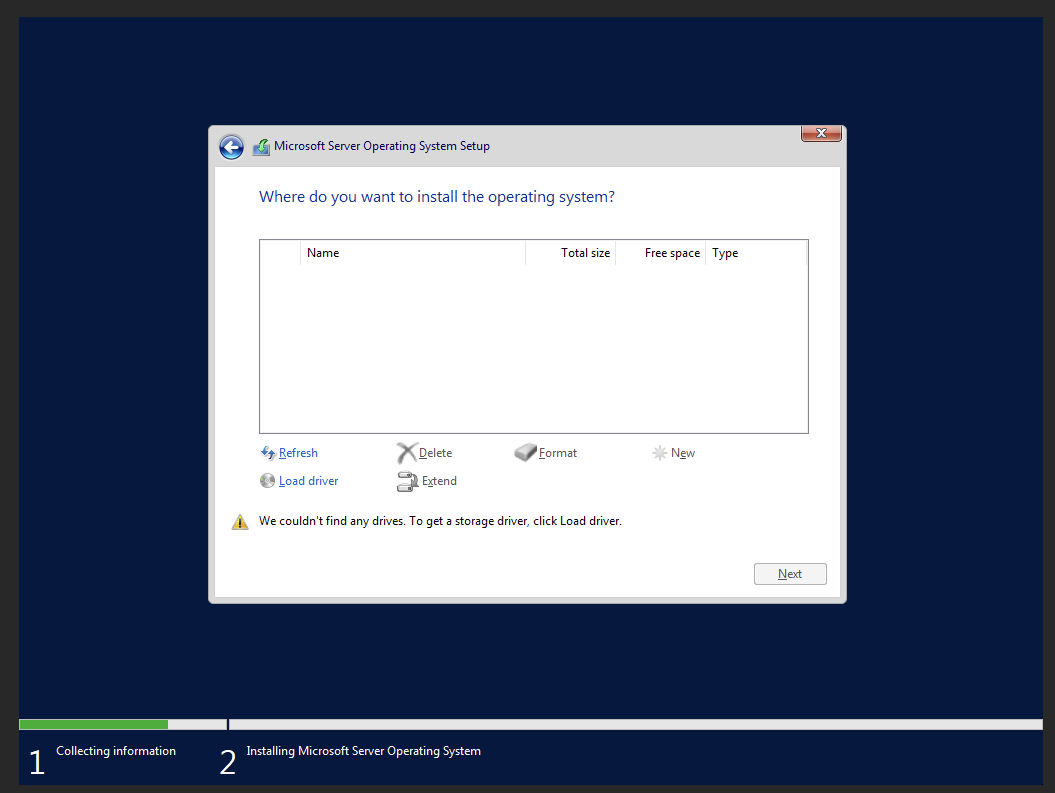Click the New partition starburst icon
The height and width of the screenshot is (793, 1055).
pyautogui.click(x=659, y=453)
